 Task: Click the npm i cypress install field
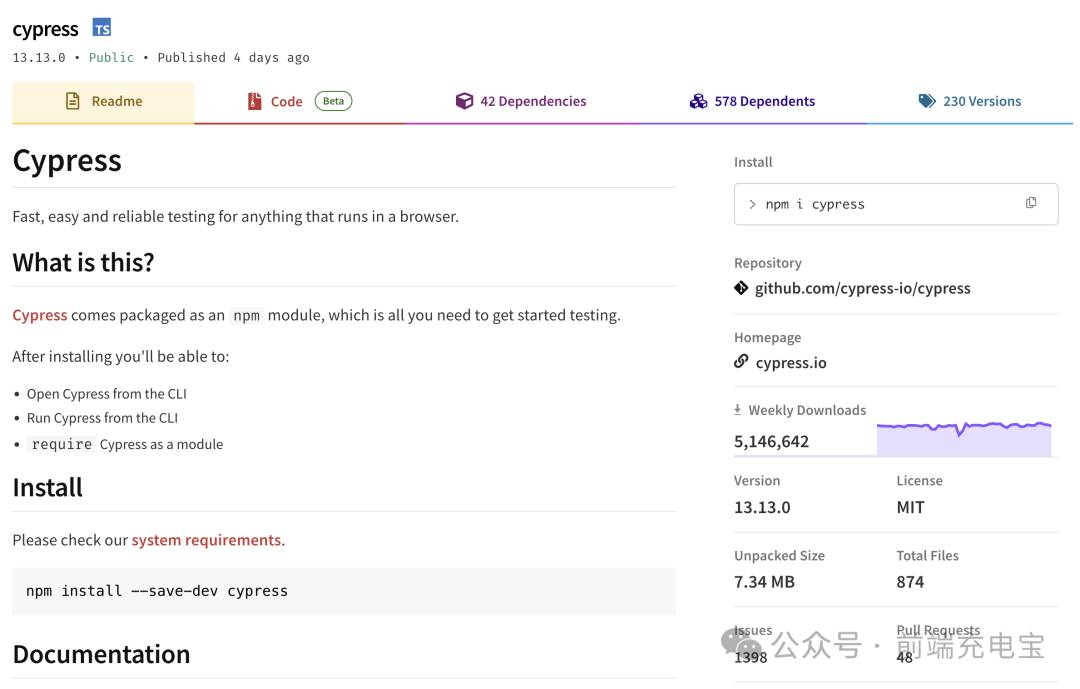896,204
